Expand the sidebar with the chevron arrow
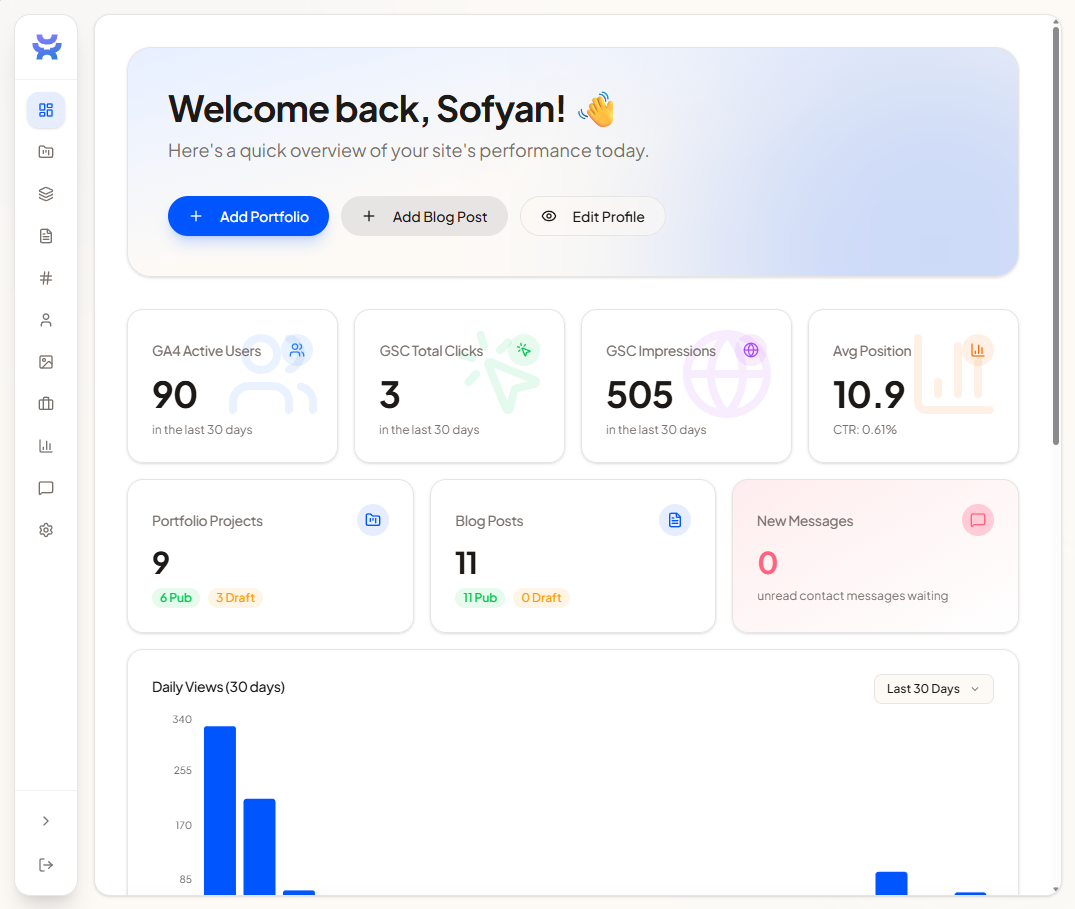Viewport: 1075px width, 909px height. [x=46, y=821]
